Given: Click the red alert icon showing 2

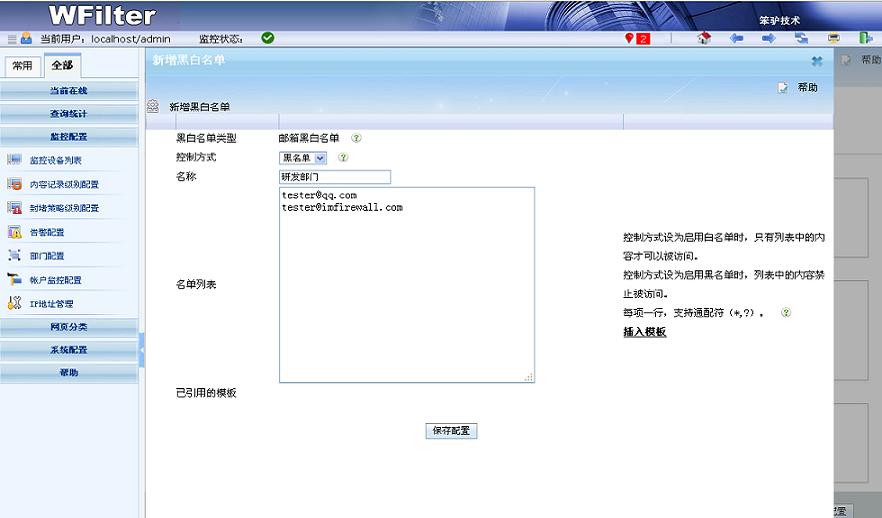Looking at the screenshot, I should pyautogui.click(x=637, y=39).
